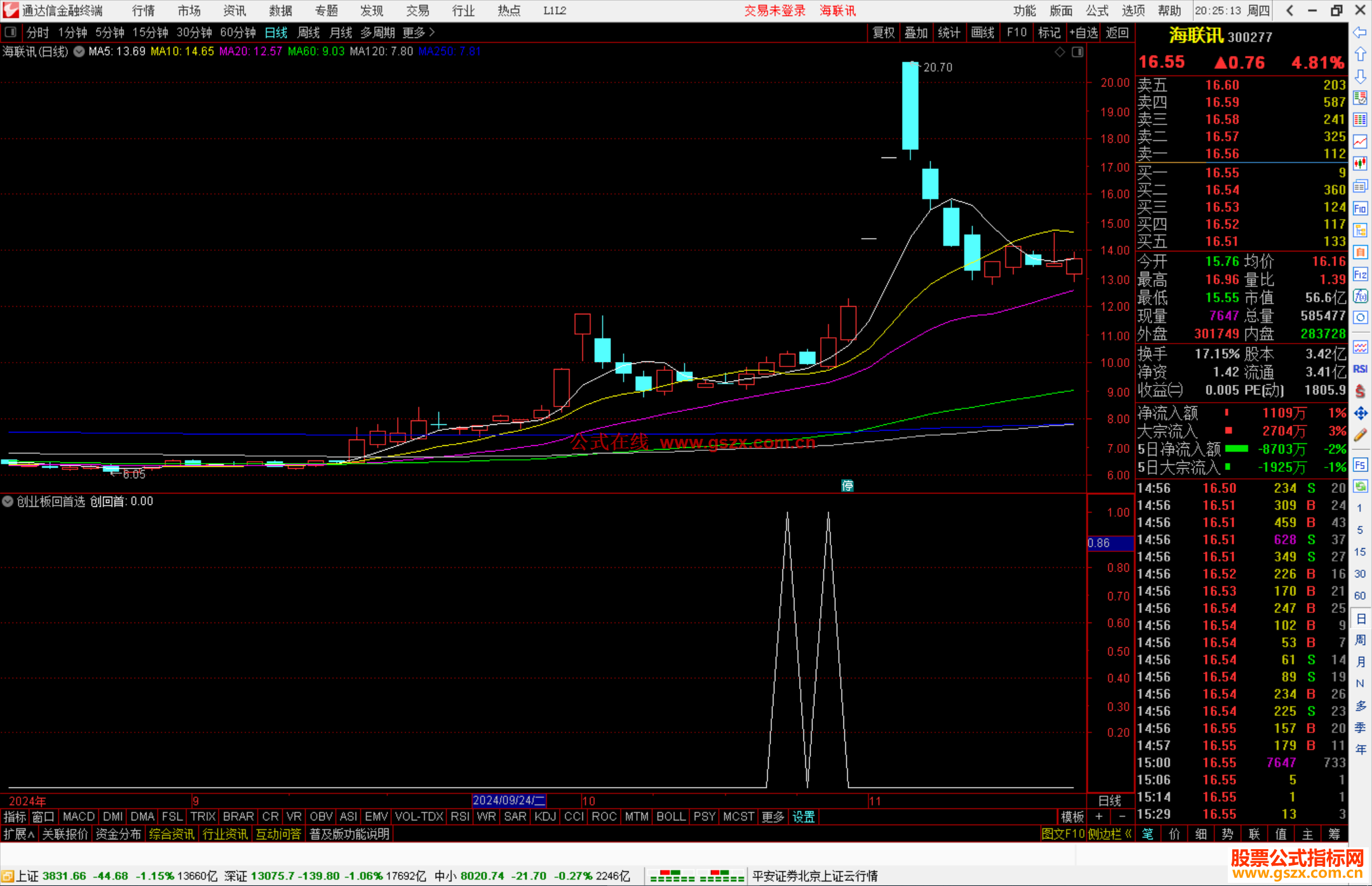Switch to the 15分钟 chart tab

(x=151, y=32)
